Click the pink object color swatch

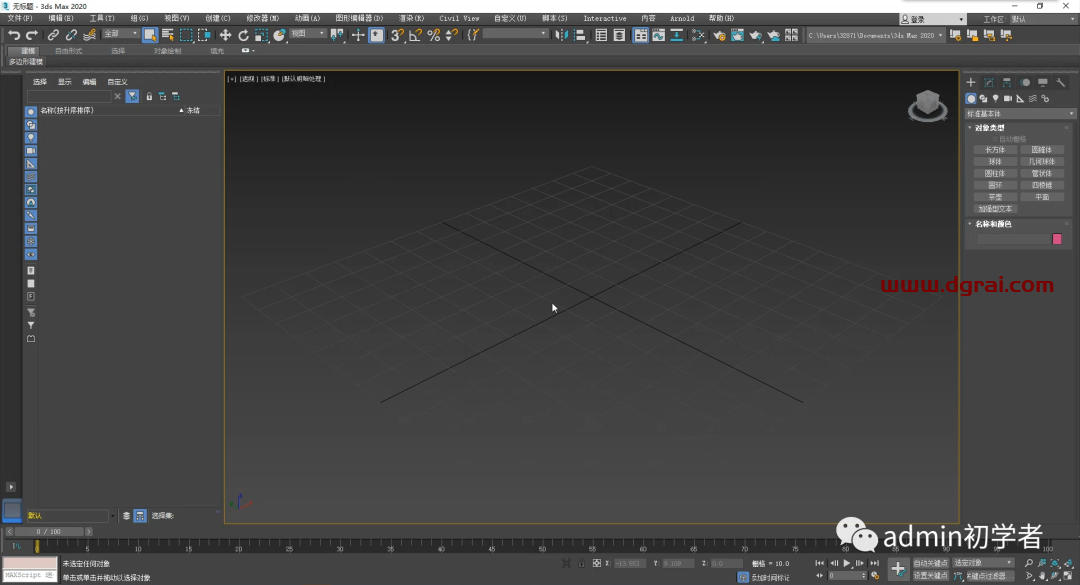pos(1057,239)
